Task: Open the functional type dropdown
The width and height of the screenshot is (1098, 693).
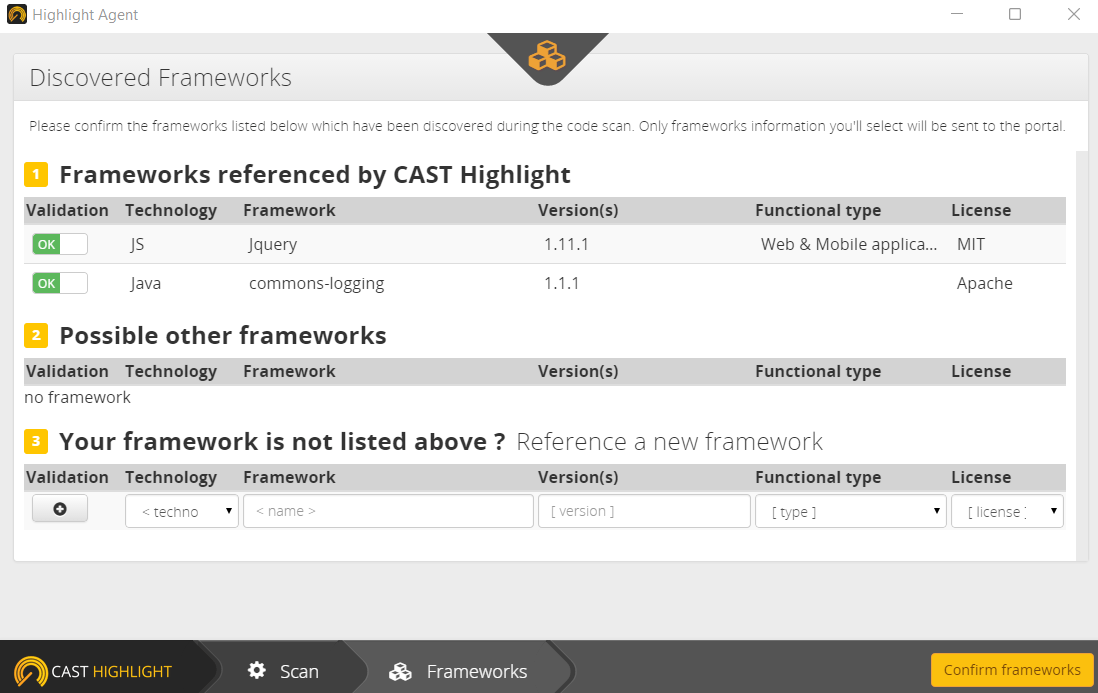Action: (x=851, y=512)
